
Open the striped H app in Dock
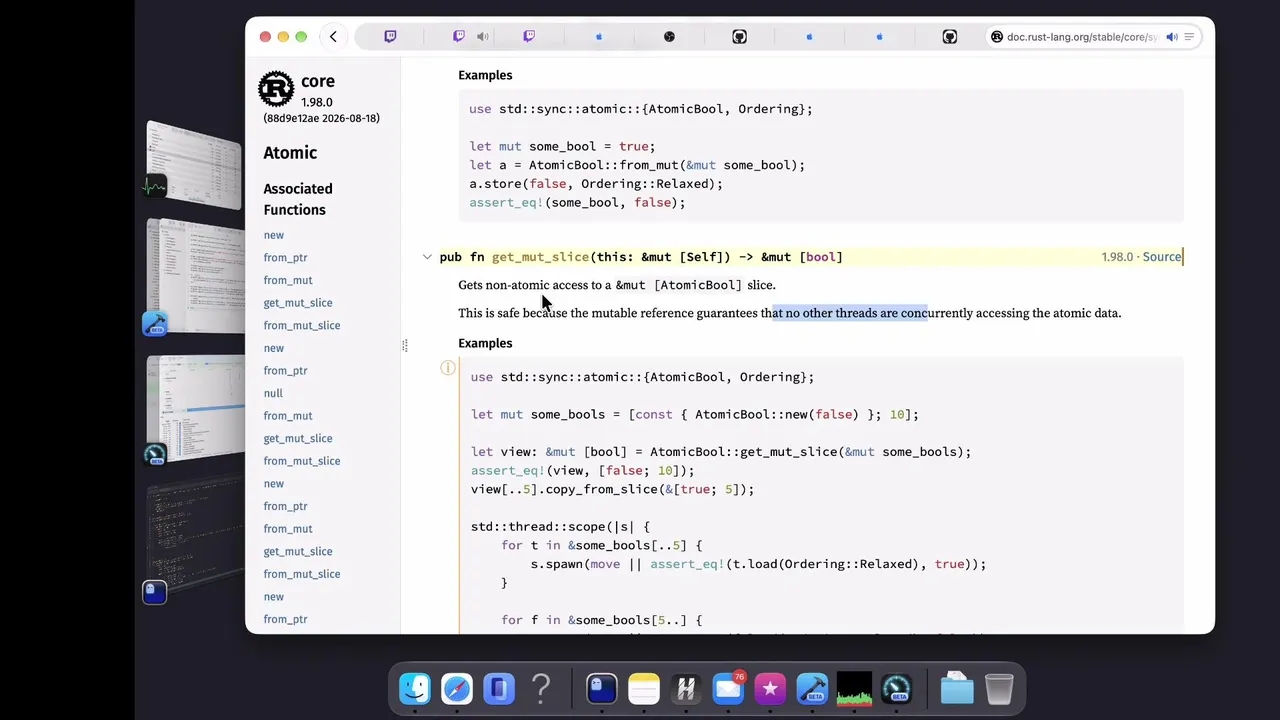(686, 688)
